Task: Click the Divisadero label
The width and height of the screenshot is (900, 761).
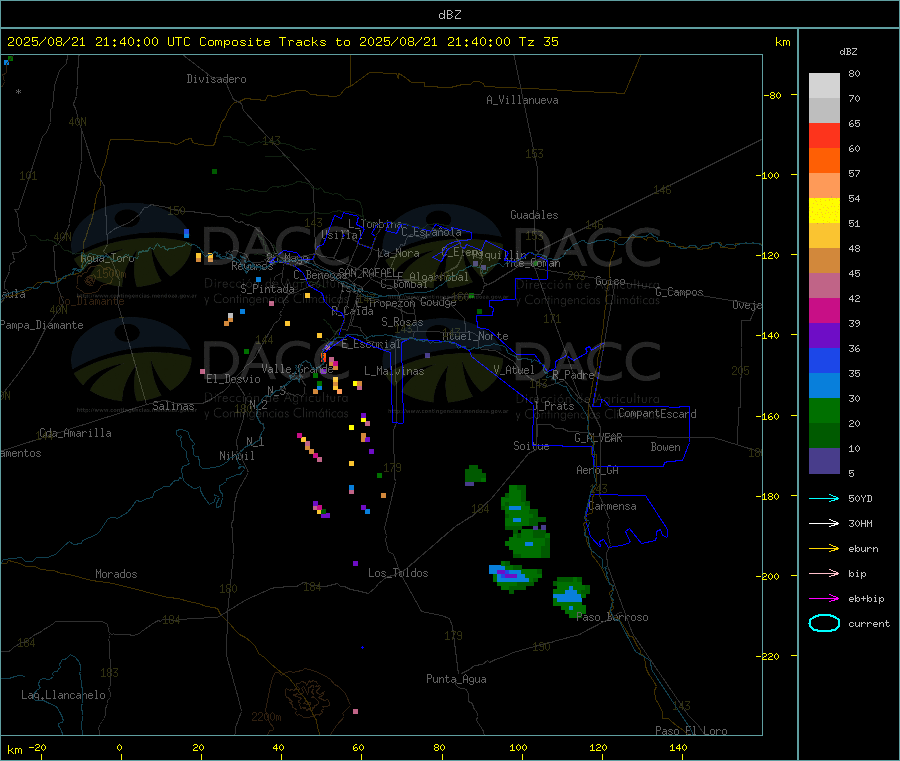Action: (216, 79)
